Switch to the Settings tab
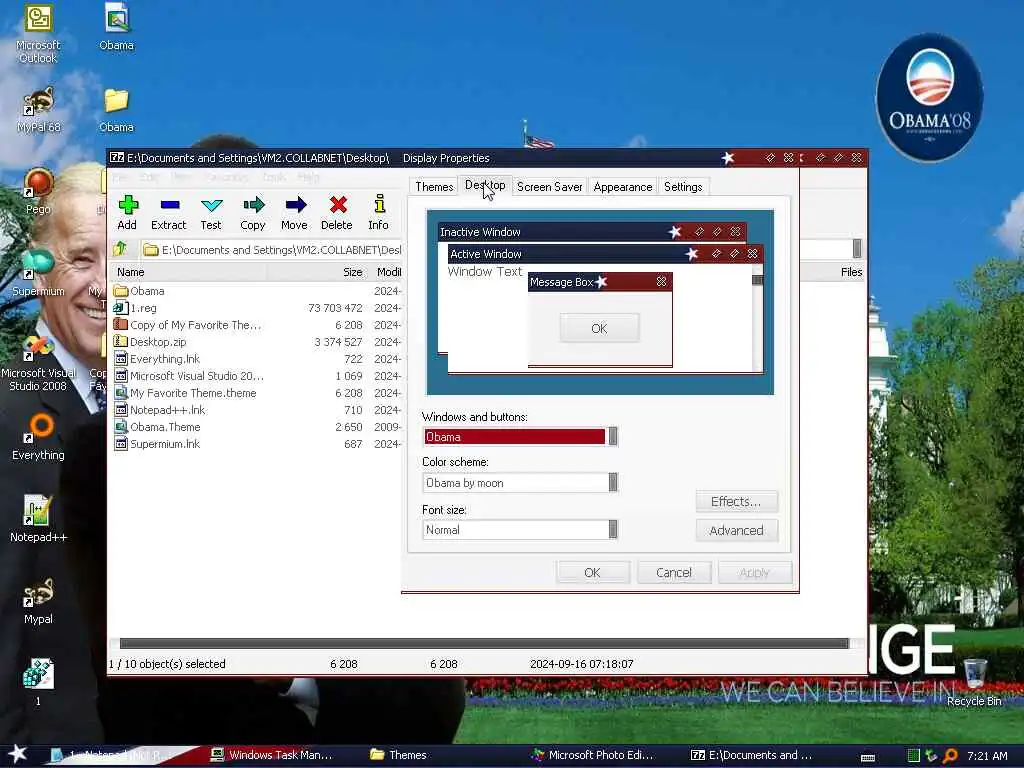 point(683,187)
